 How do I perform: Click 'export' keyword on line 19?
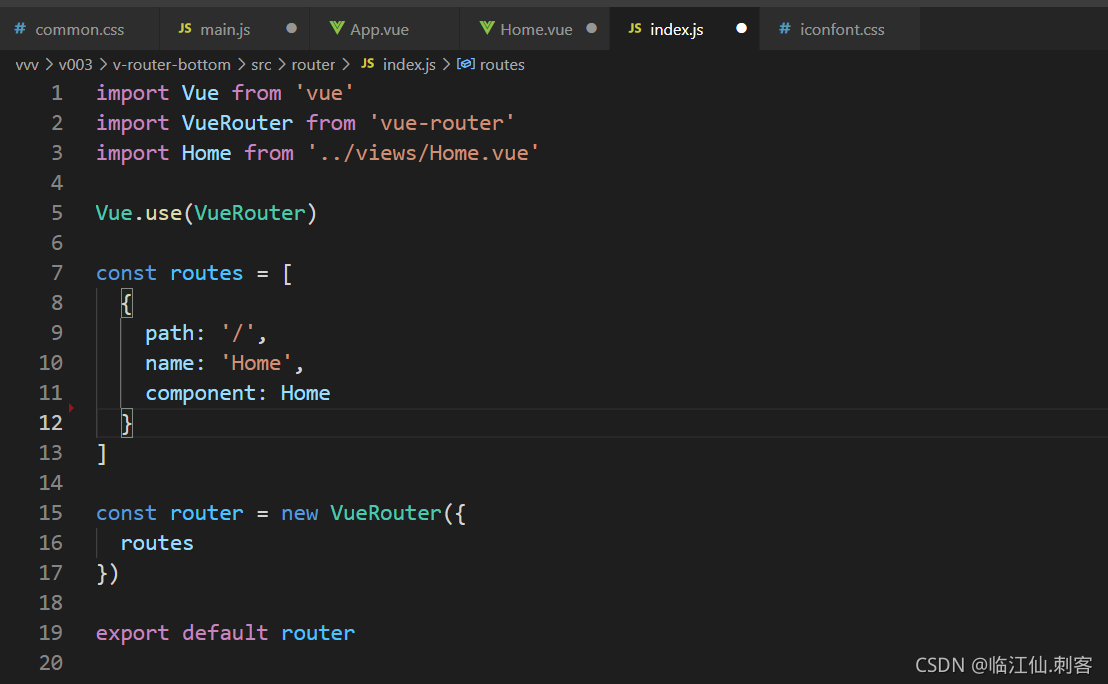pos(132,633)
